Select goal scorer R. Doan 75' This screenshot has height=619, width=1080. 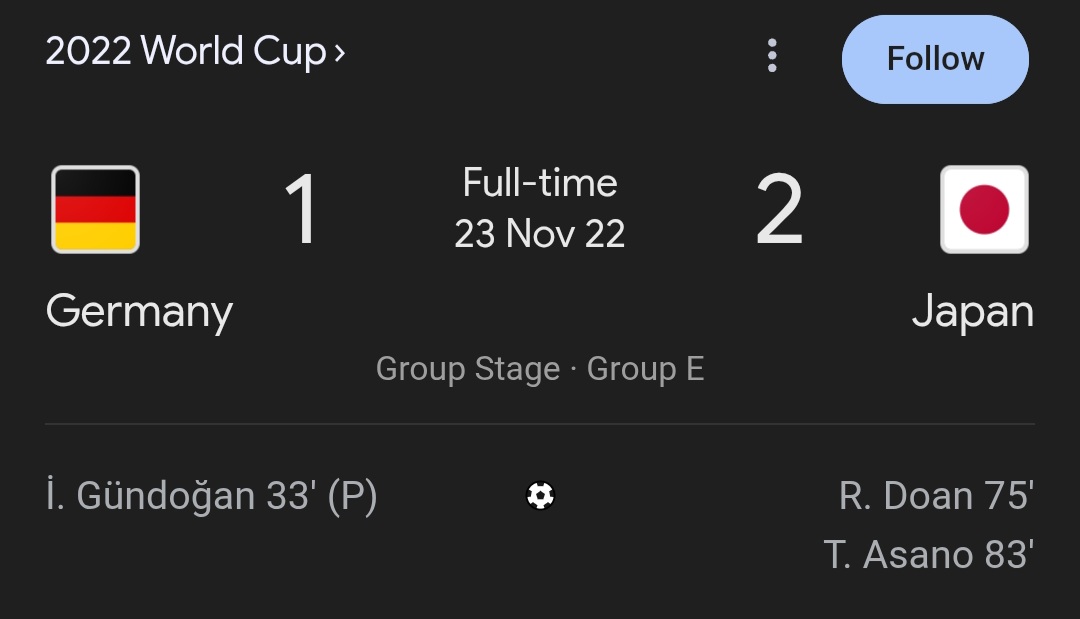click(936, 496)
